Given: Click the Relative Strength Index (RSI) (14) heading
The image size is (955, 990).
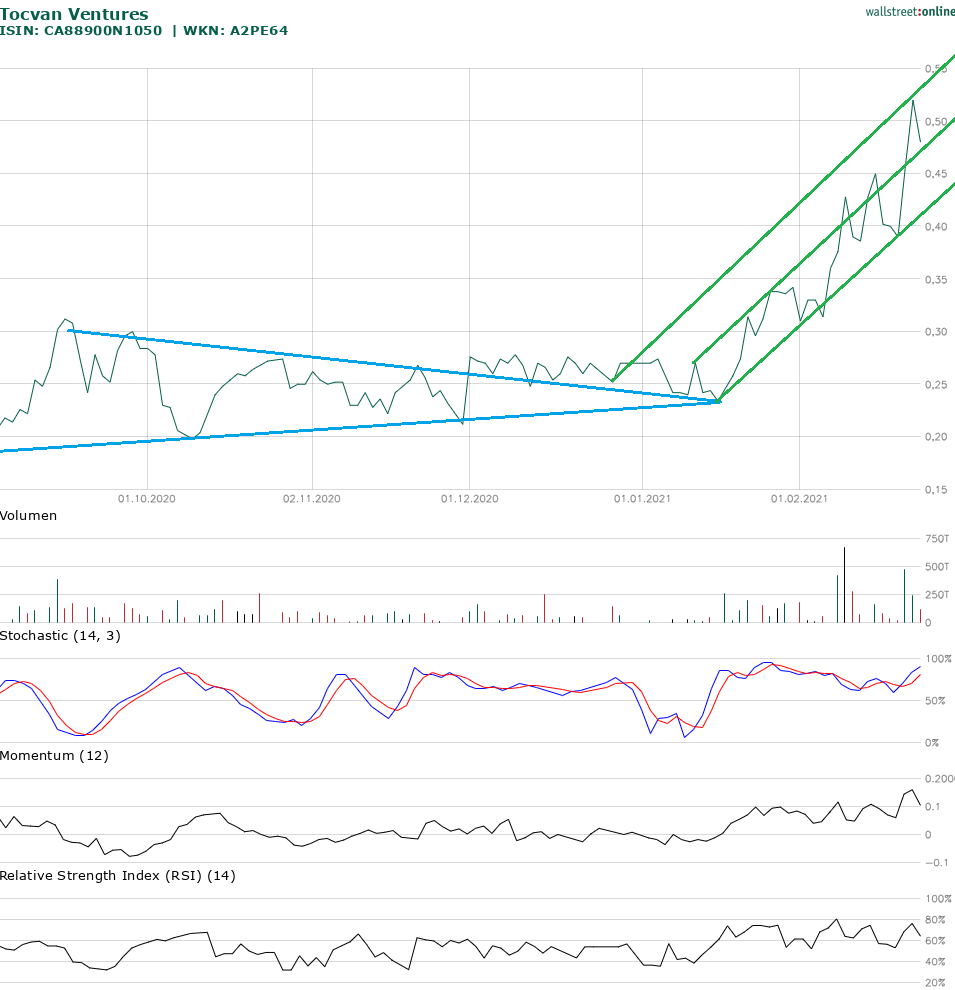Looking at the screenshot, I should click(x=117, y=876).
